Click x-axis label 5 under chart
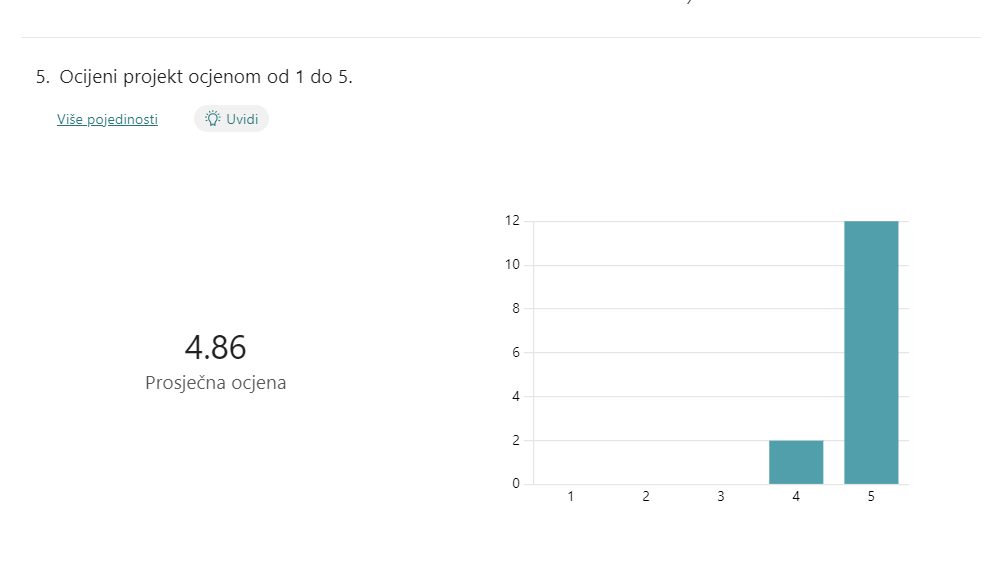Image resolution: width=1002 pixels, height=576 pixels. coord(871,497)
